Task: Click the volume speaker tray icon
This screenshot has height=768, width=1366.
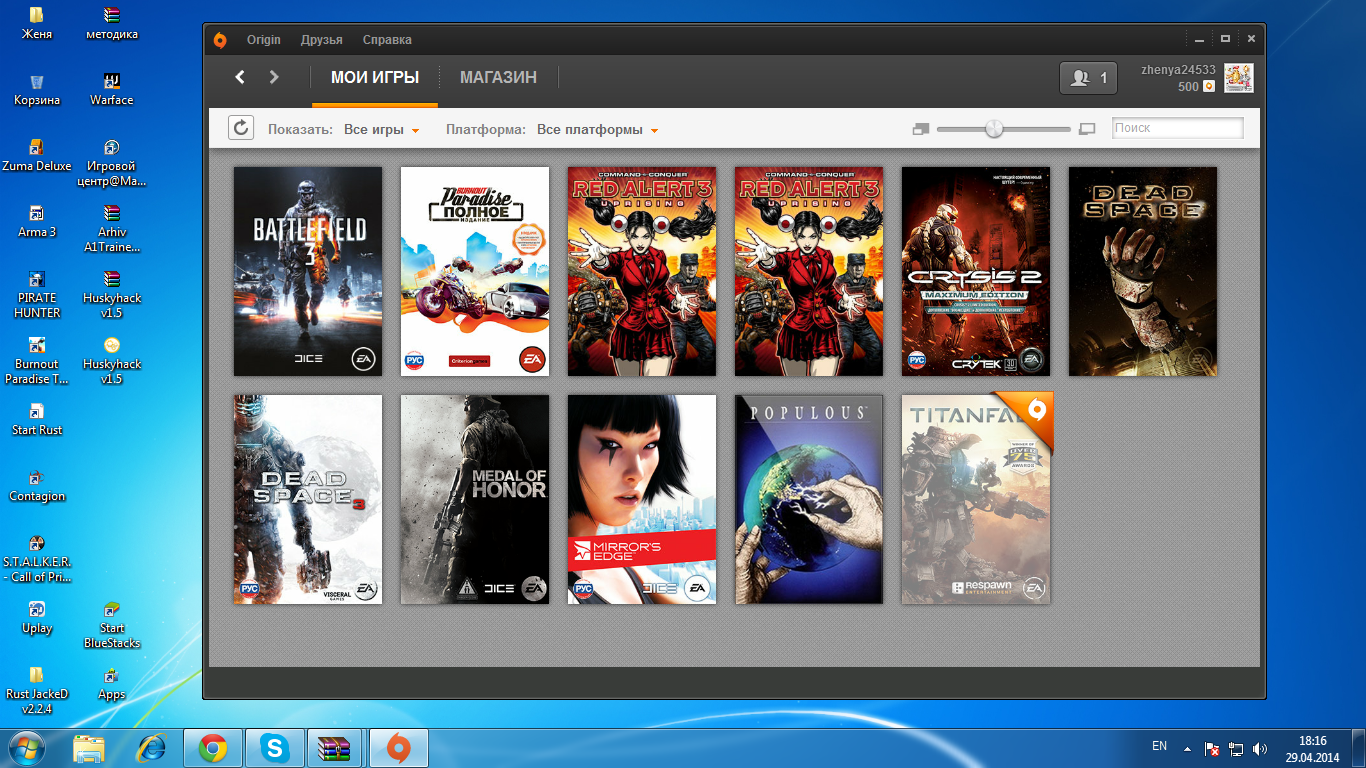Action: (x=1260, y=749)
